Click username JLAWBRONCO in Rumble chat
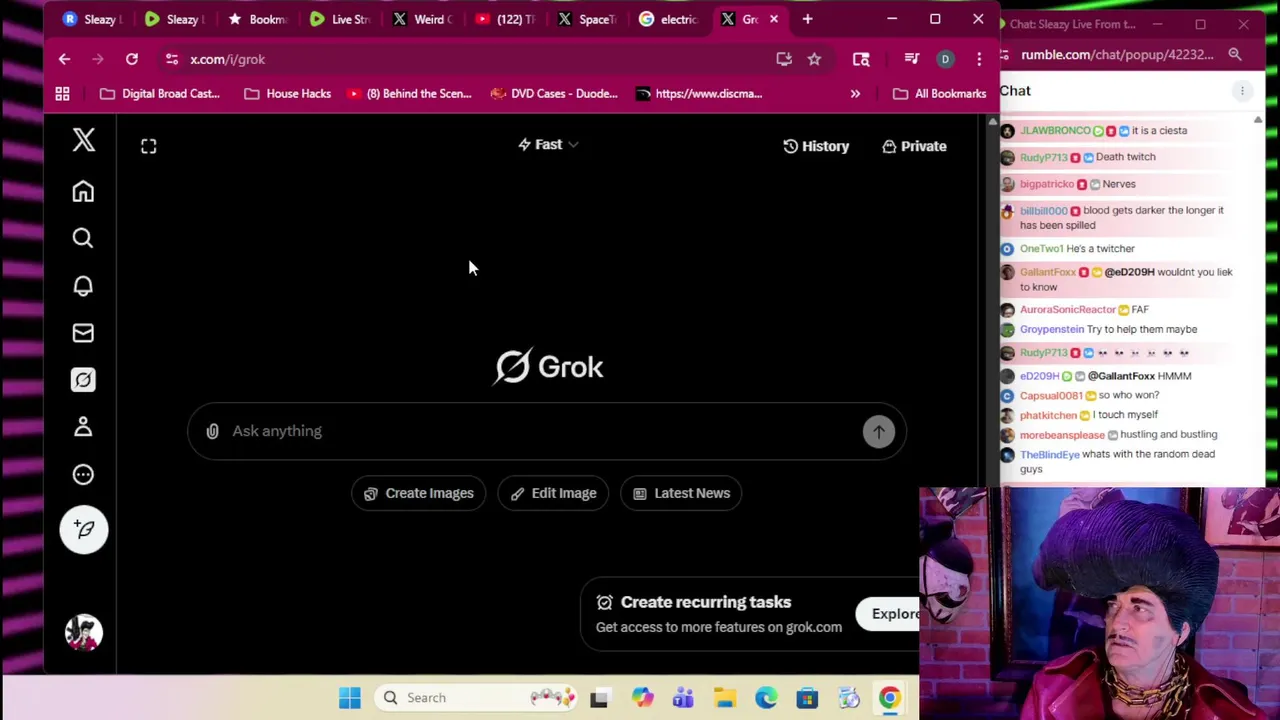The image size is (1280, 720). pyautogui.click(x=1055, y=131)
